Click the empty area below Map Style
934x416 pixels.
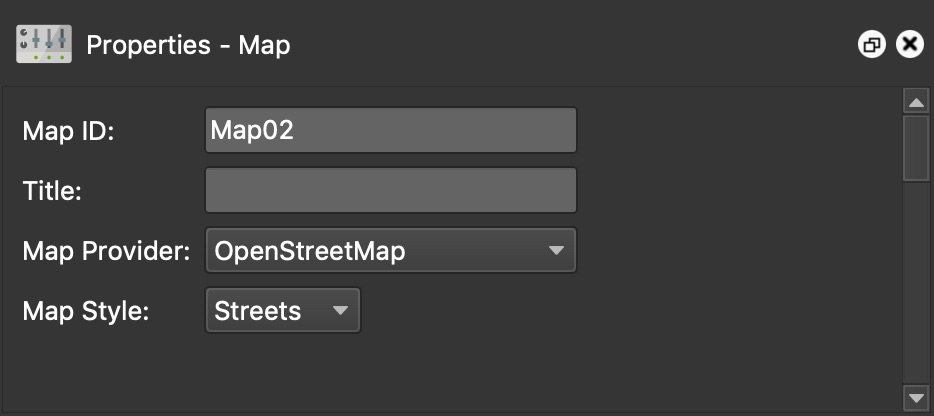[x=450, y=370]
